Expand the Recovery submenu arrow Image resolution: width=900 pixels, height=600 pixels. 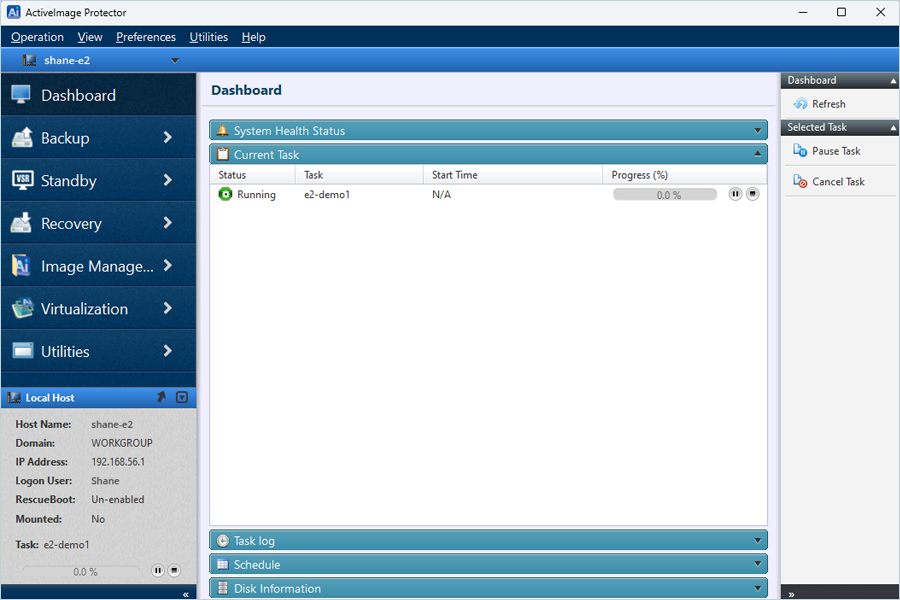[167, 222]
